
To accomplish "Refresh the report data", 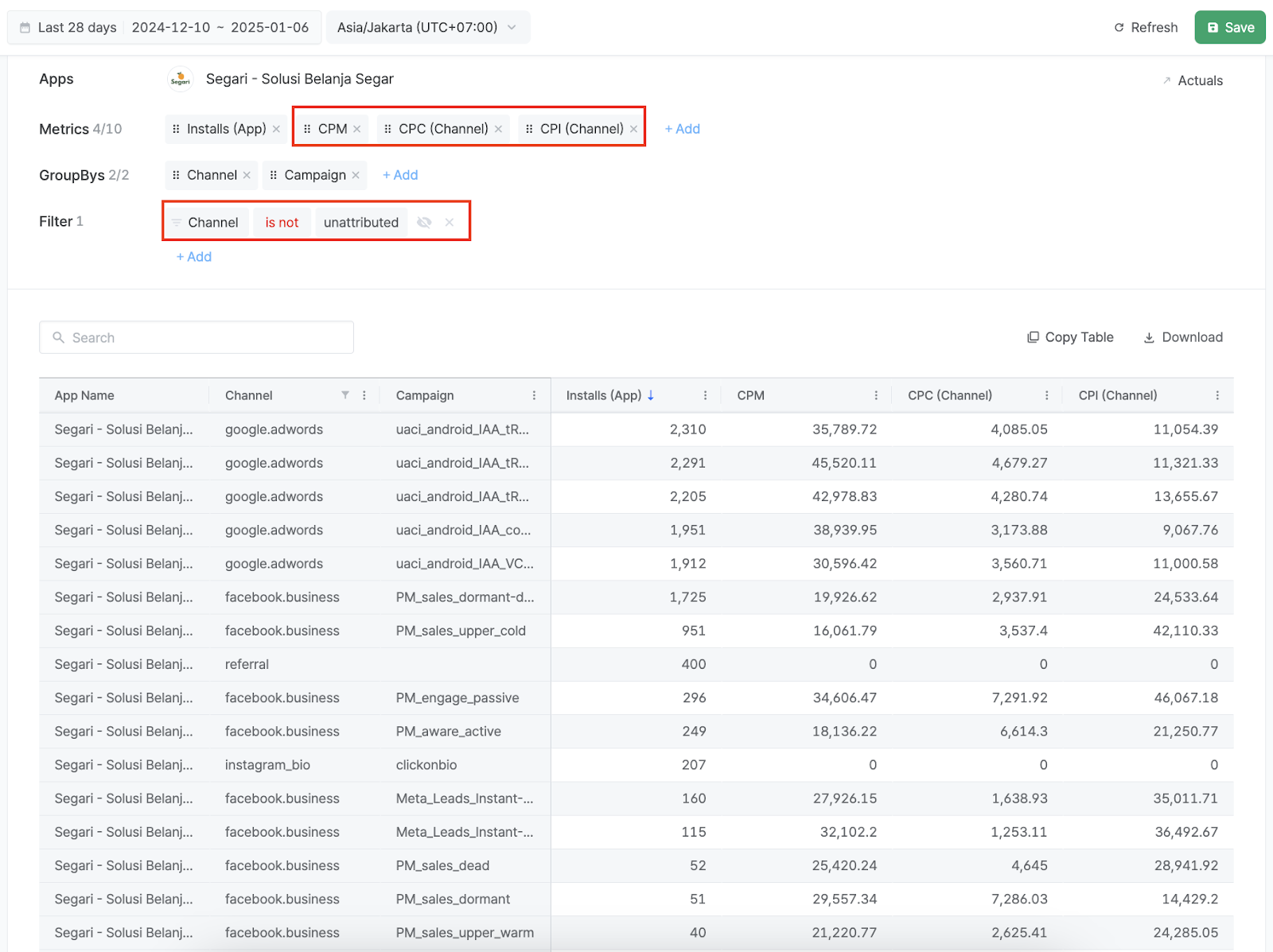I will [x=1146, y=27].
